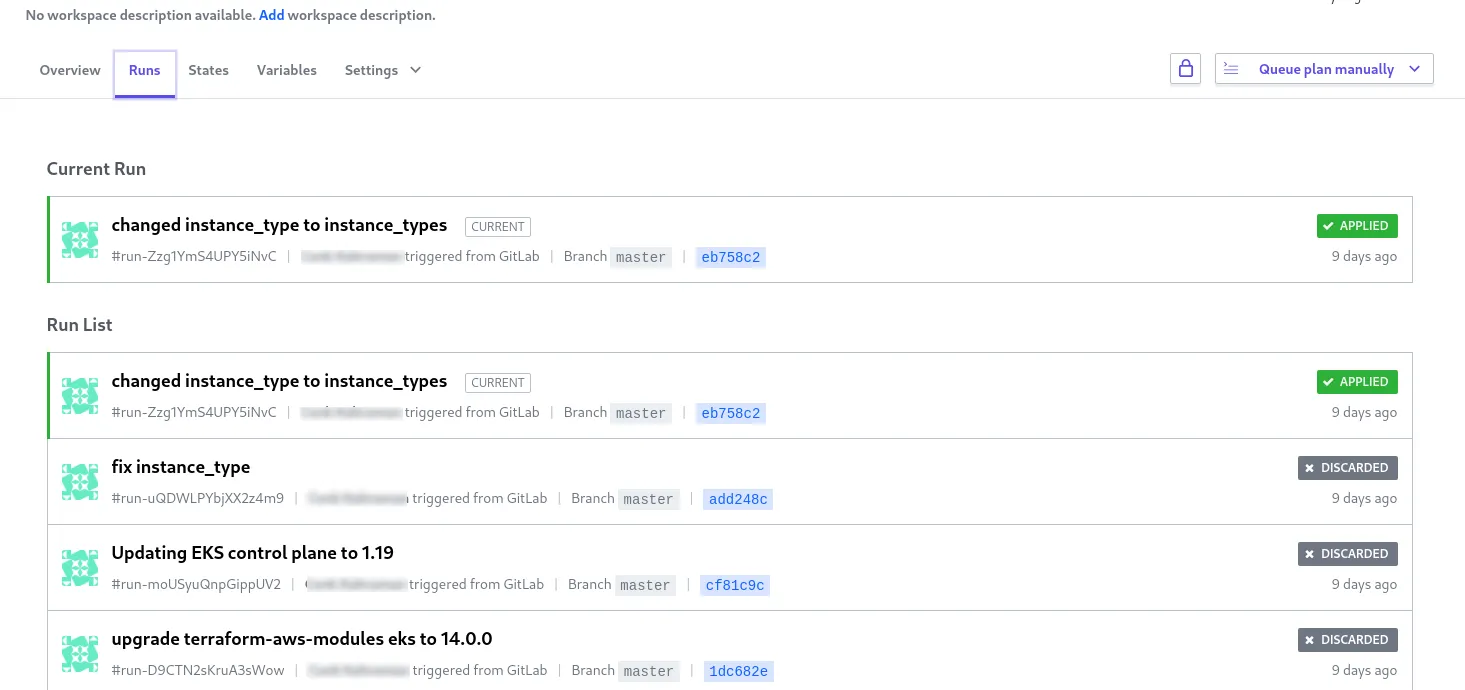Click avatar icon beside fix instance_type run
The image size is (1465, 690).
pyautogui.click(x=80, y=482)
